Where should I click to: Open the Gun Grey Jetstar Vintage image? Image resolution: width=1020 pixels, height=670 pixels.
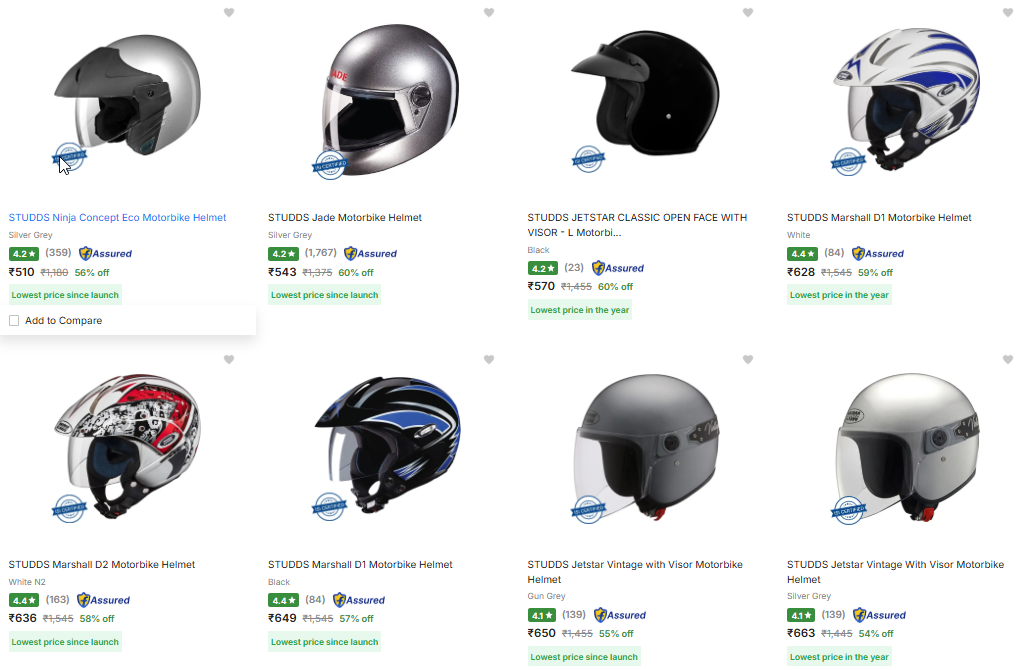click(x=646, y=445)
